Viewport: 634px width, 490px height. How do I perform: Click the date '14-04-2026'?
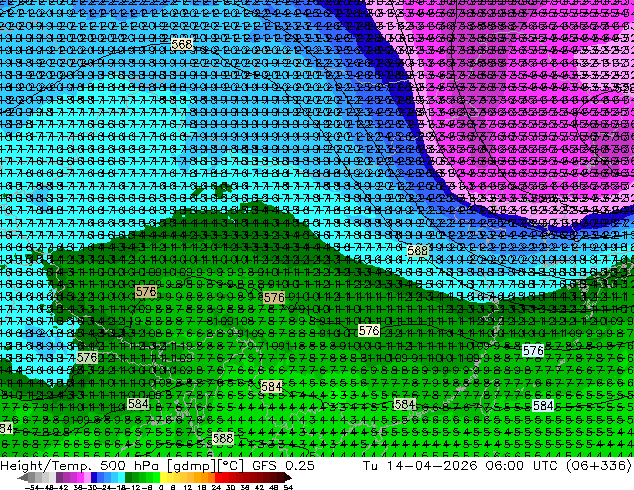432,466
